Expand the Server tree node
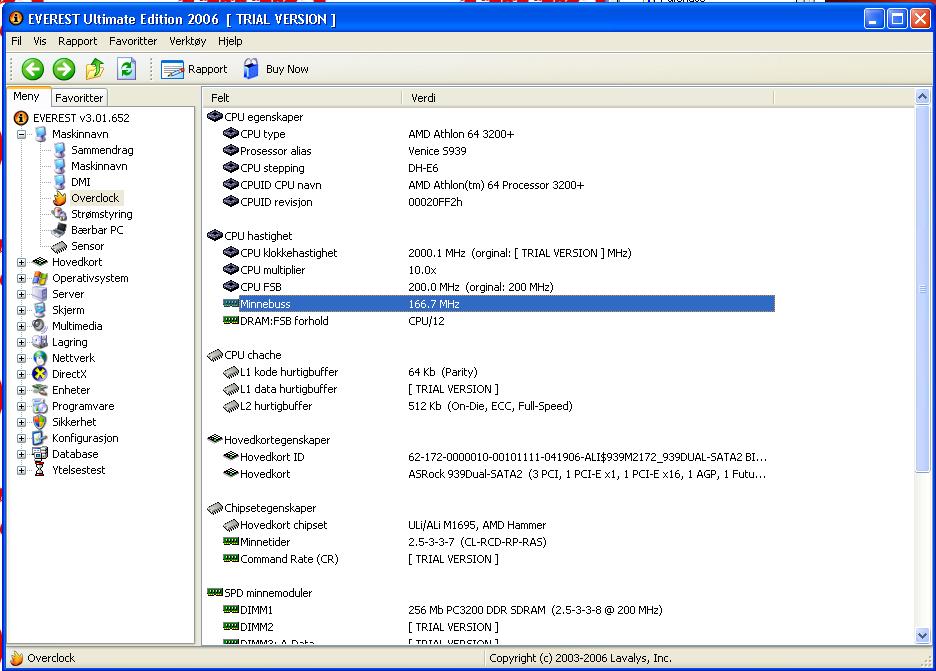The height and width of the screenshot is (671, 936). [x=21, y=294]
